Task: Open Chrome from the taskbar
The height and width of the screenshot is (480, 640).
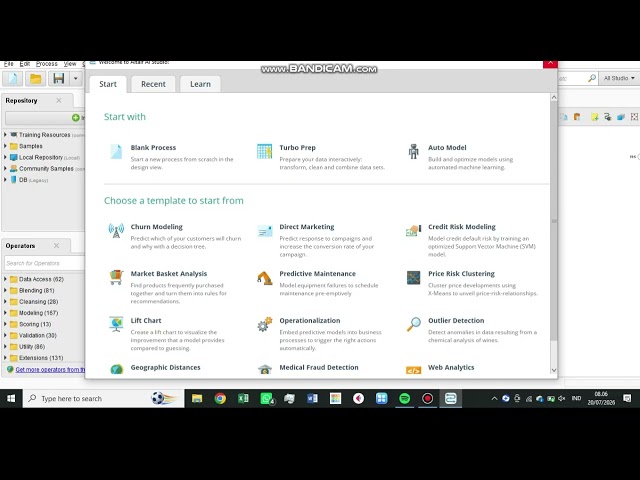Action: [220, 398]
